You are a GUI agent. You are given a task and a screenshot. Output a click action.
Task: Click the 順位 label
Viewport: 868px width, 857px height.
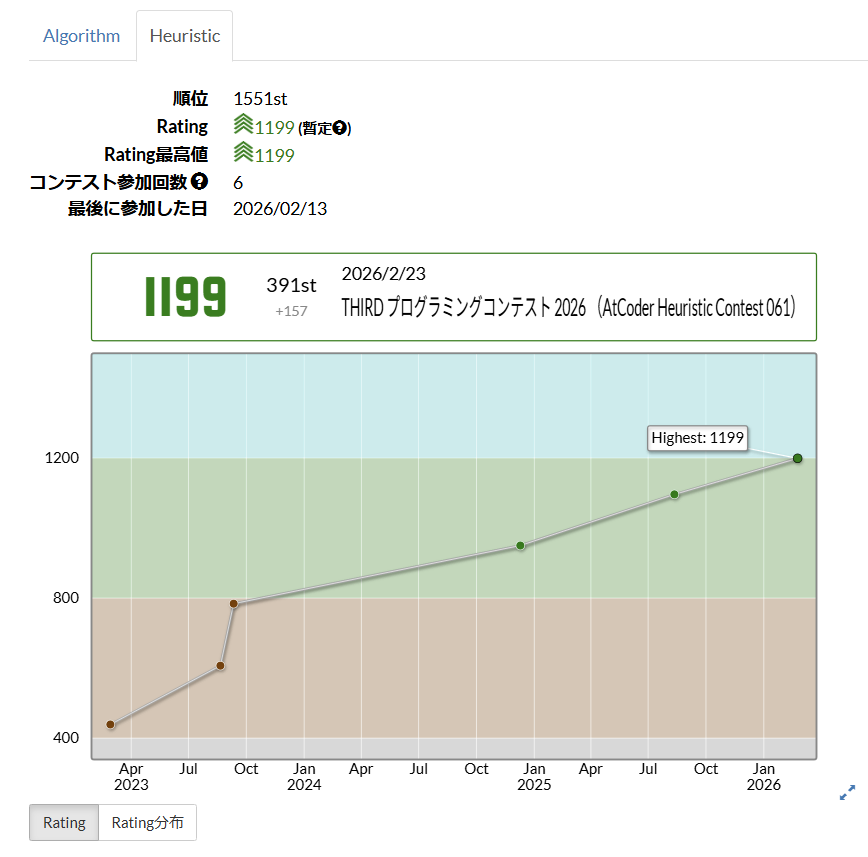tap(190, 99)
